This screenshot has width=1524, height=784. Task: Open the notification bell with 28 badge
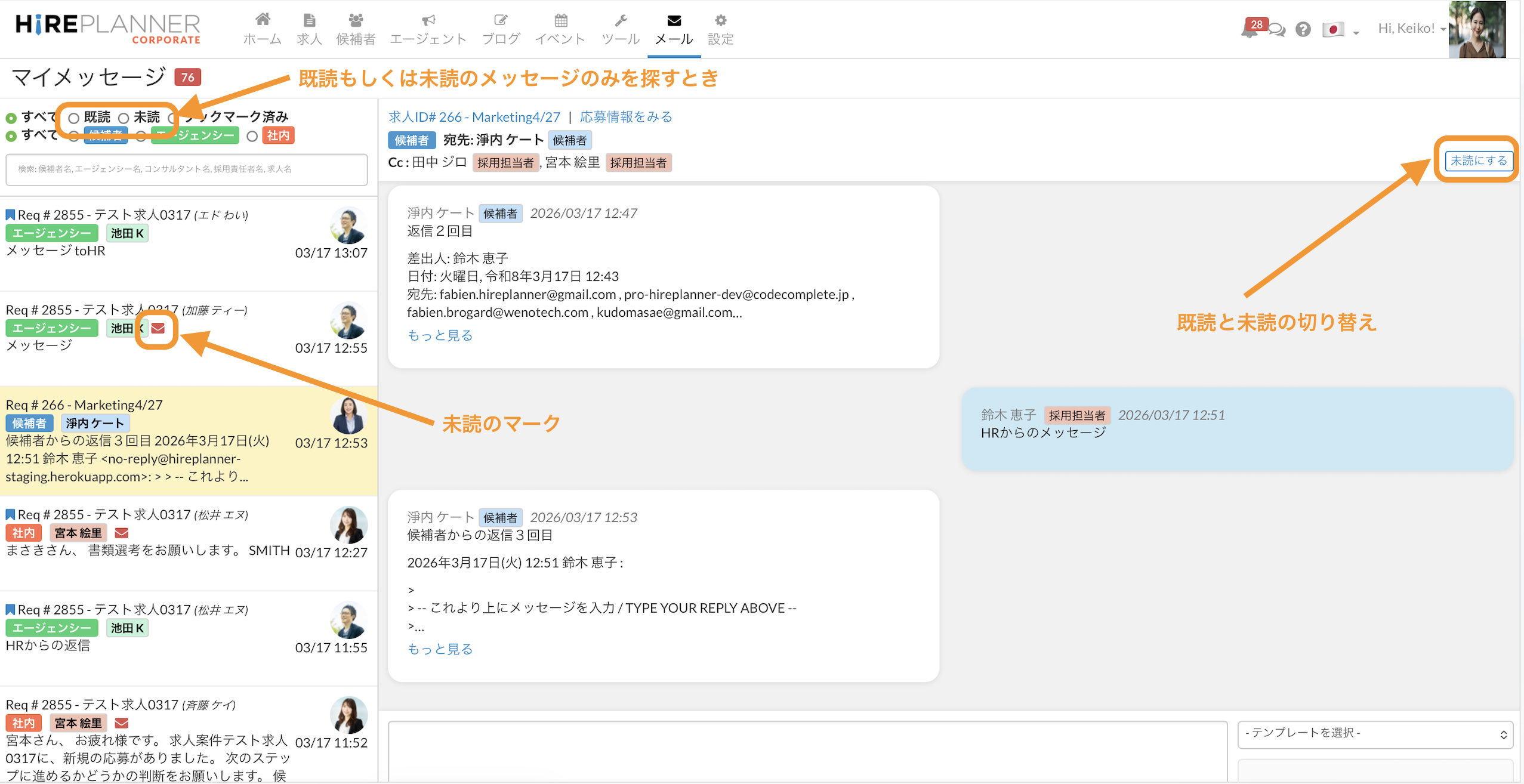pos(1251,29)
